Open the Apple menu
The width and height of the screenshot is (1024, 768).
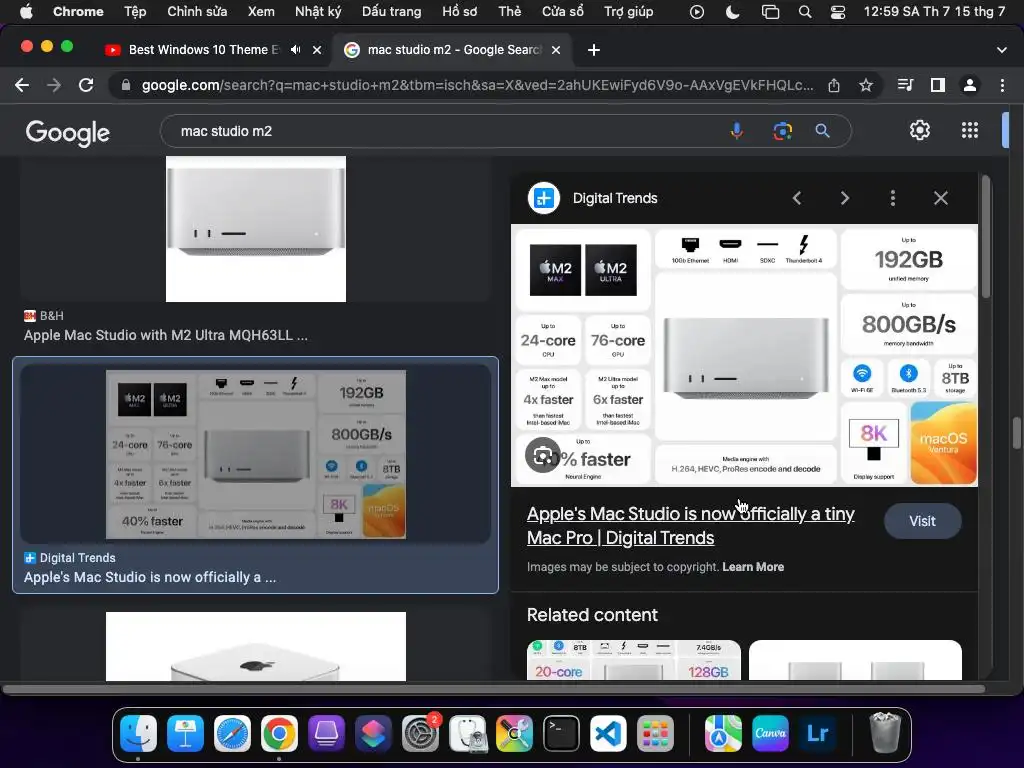tap(26, 12)
